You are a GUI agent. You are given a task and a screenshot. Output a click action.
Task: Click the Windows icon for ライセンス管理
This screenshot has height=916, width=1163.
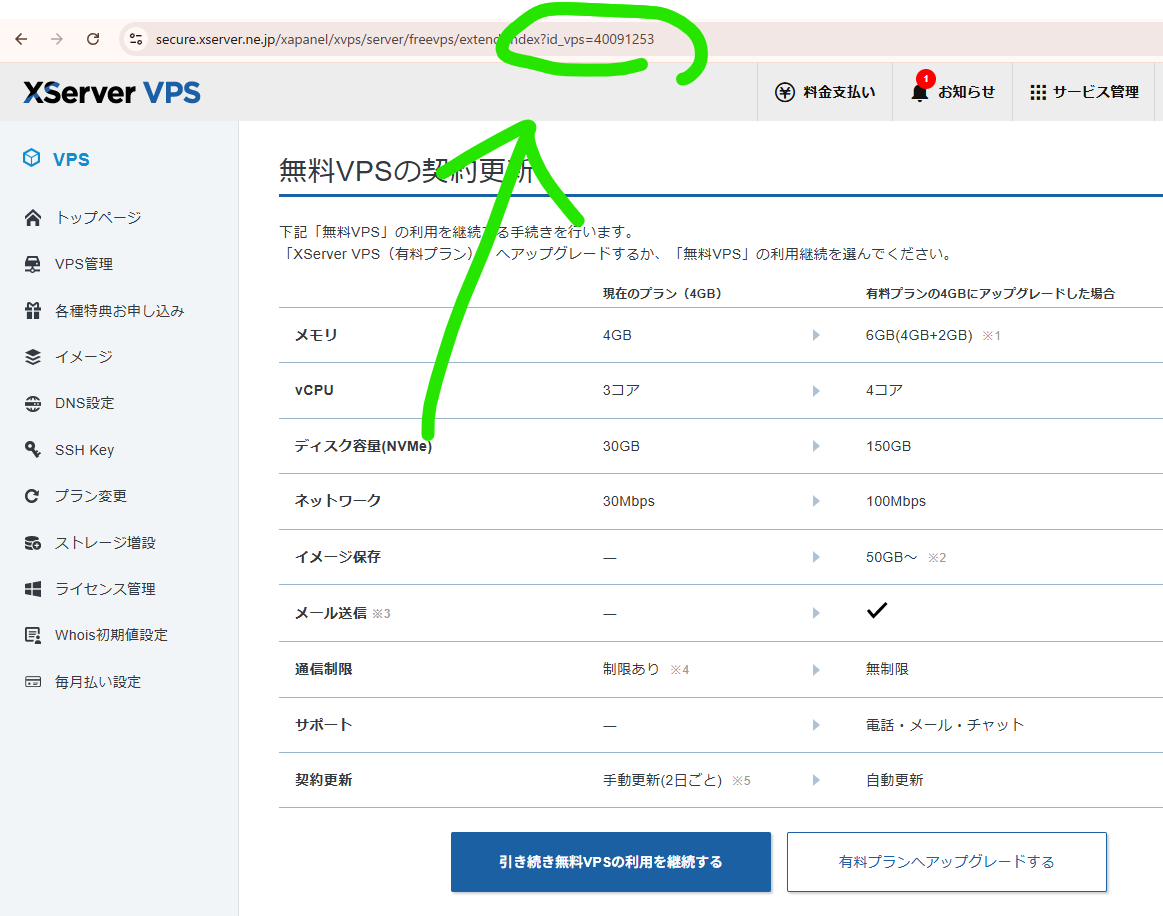[x=33, y=589]
